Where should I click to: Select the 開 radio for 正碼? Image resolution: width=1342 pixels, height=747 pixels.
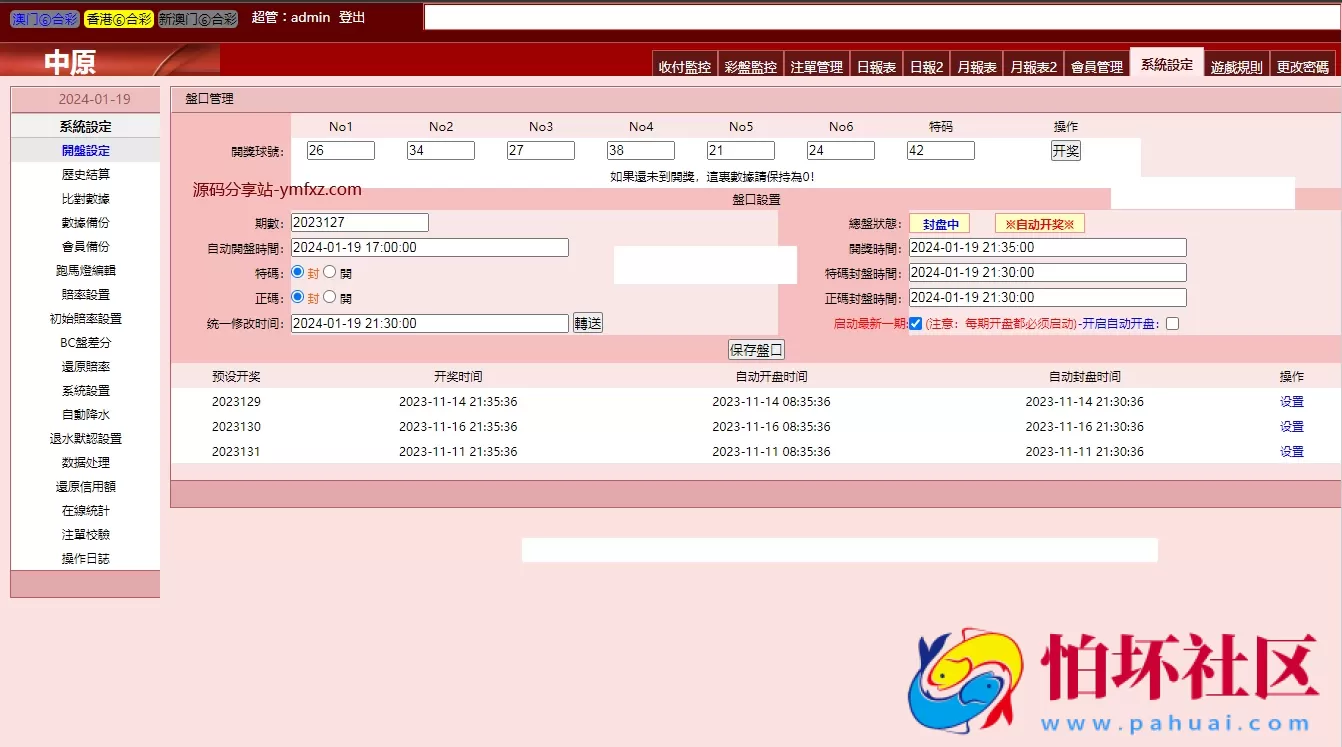tap(330, 297)
